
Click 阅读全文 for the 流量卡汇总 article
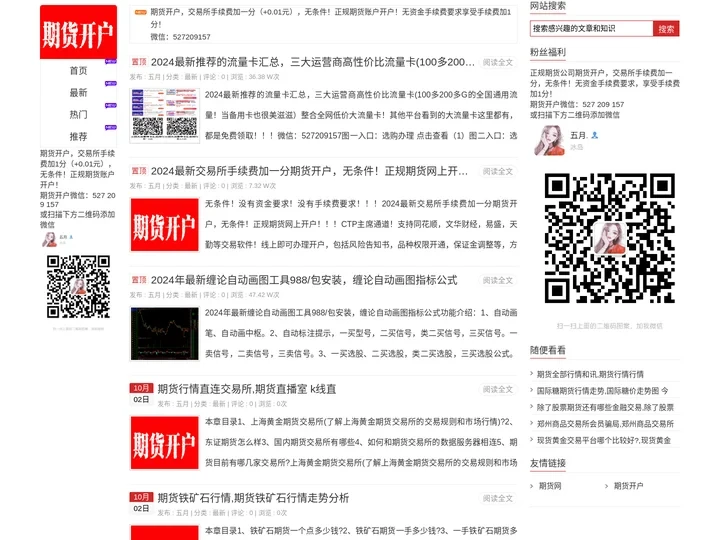click(x=497, y=62)
